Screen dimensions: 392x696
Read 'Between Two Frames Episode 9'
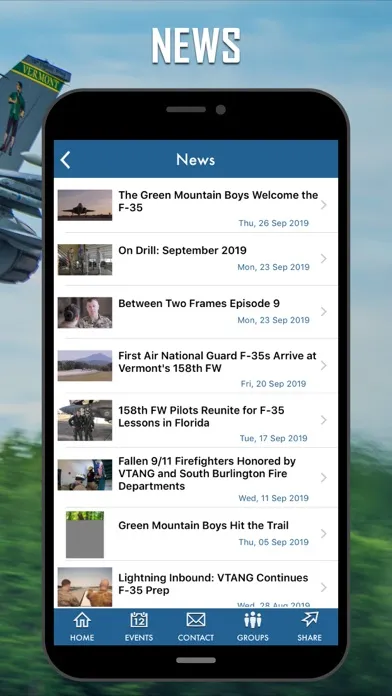tap(199, 304)
